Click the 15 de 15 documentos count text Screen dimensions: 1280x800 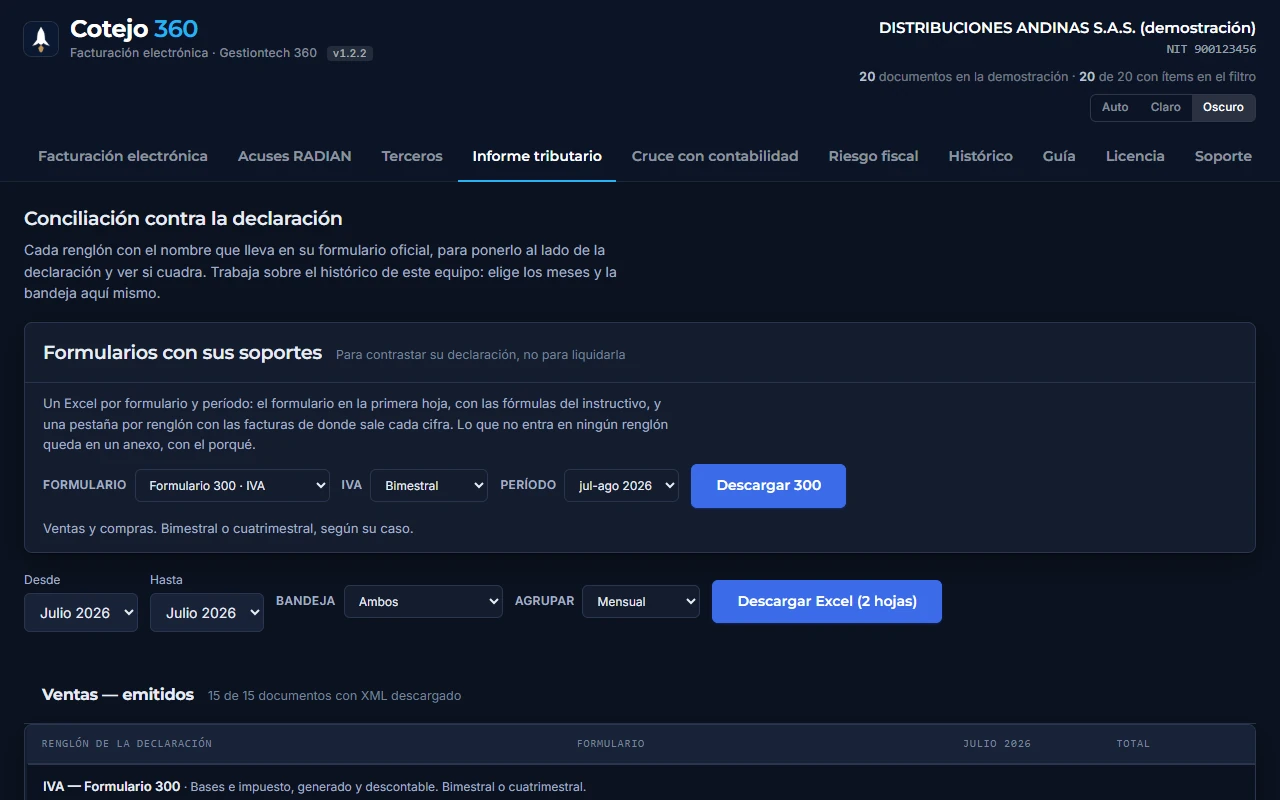tap(334, 695)
